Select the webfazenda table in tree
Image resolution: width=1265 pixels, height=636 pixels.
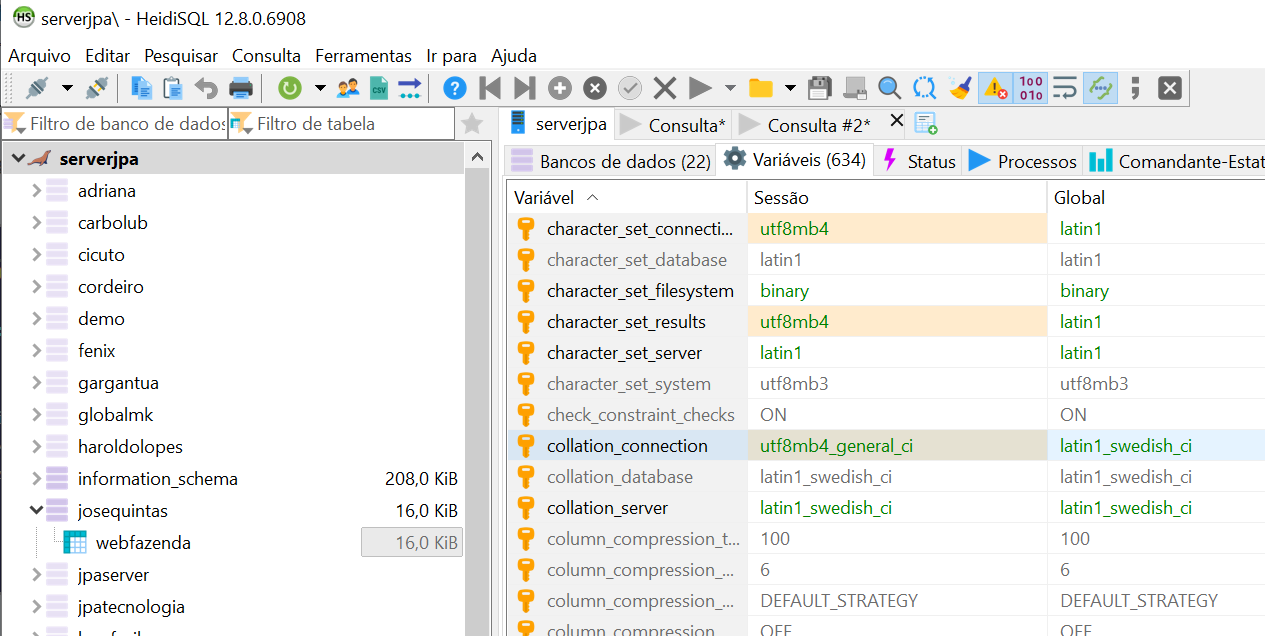pos(143,543)
